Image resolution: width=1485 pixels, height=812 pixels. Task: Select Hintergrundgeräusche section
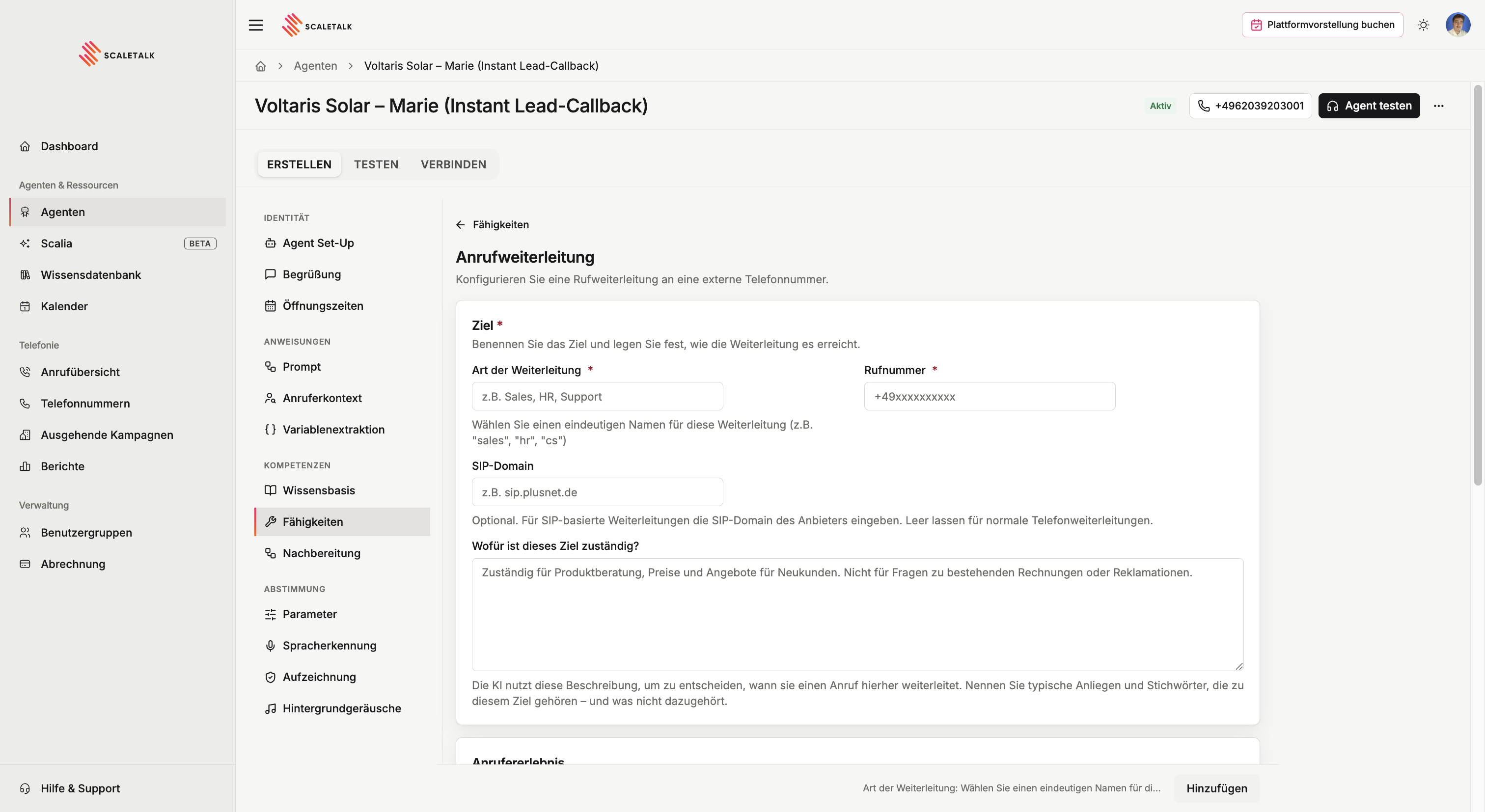coord(342,708)
